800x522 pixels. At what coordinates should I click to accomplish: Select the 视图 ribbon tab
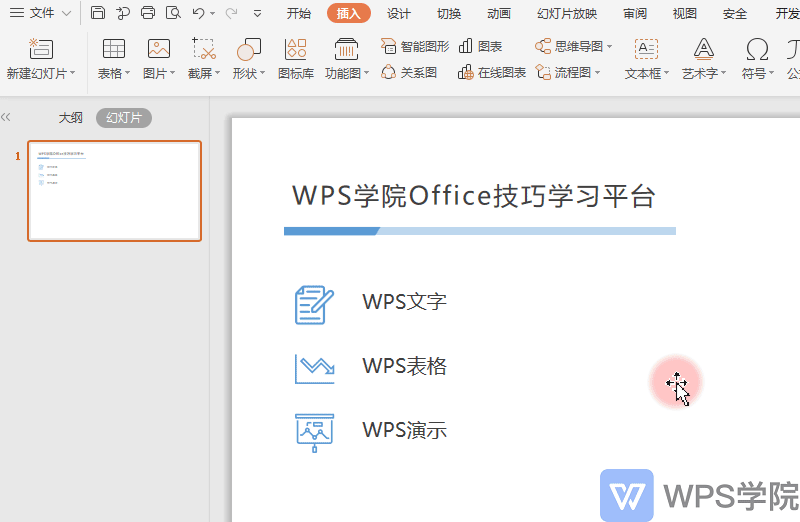(x=685, y=13)
